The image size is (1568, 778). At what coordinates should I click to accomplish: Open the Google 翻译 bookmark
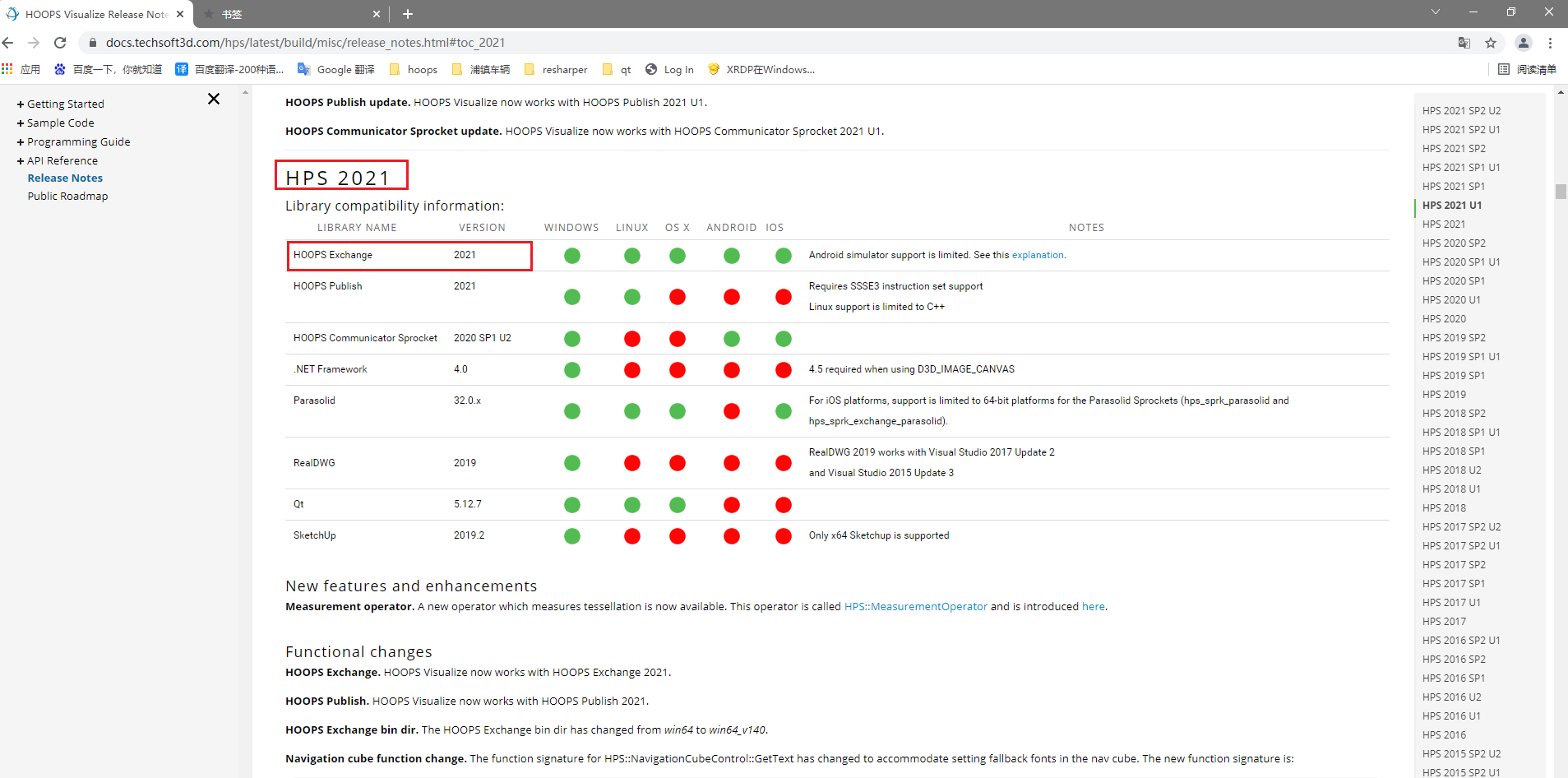point(336,69)
